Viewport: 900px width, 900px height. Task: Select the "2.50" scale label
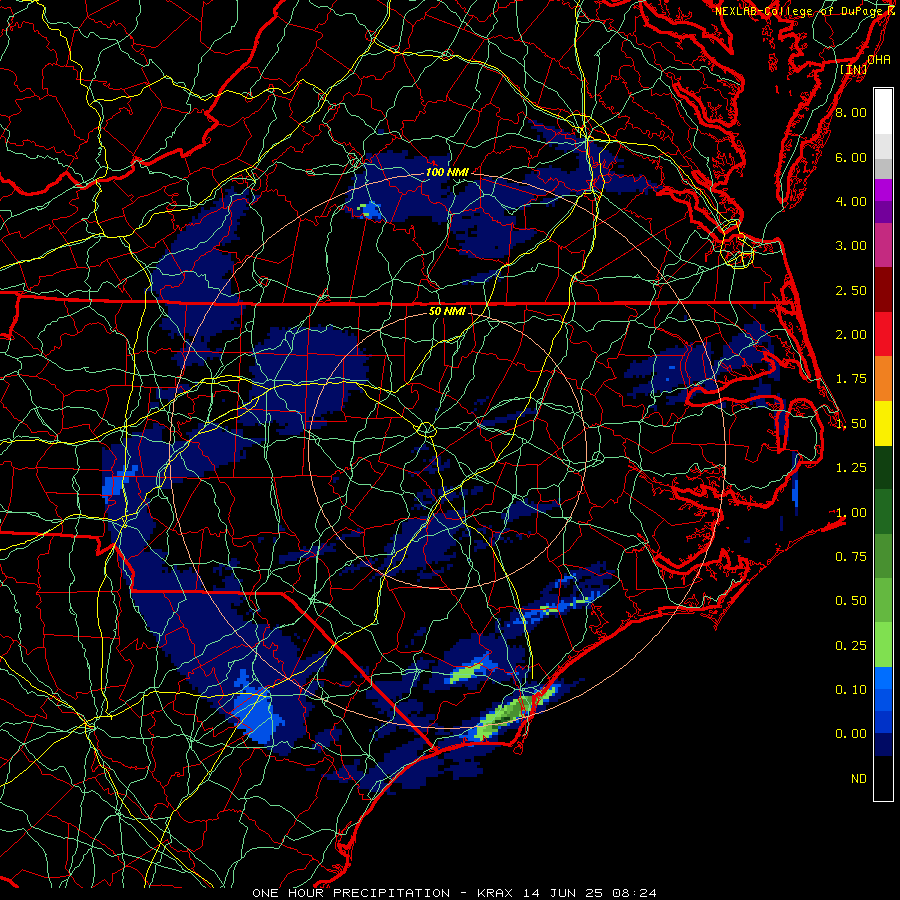click(x=851, y=290)
